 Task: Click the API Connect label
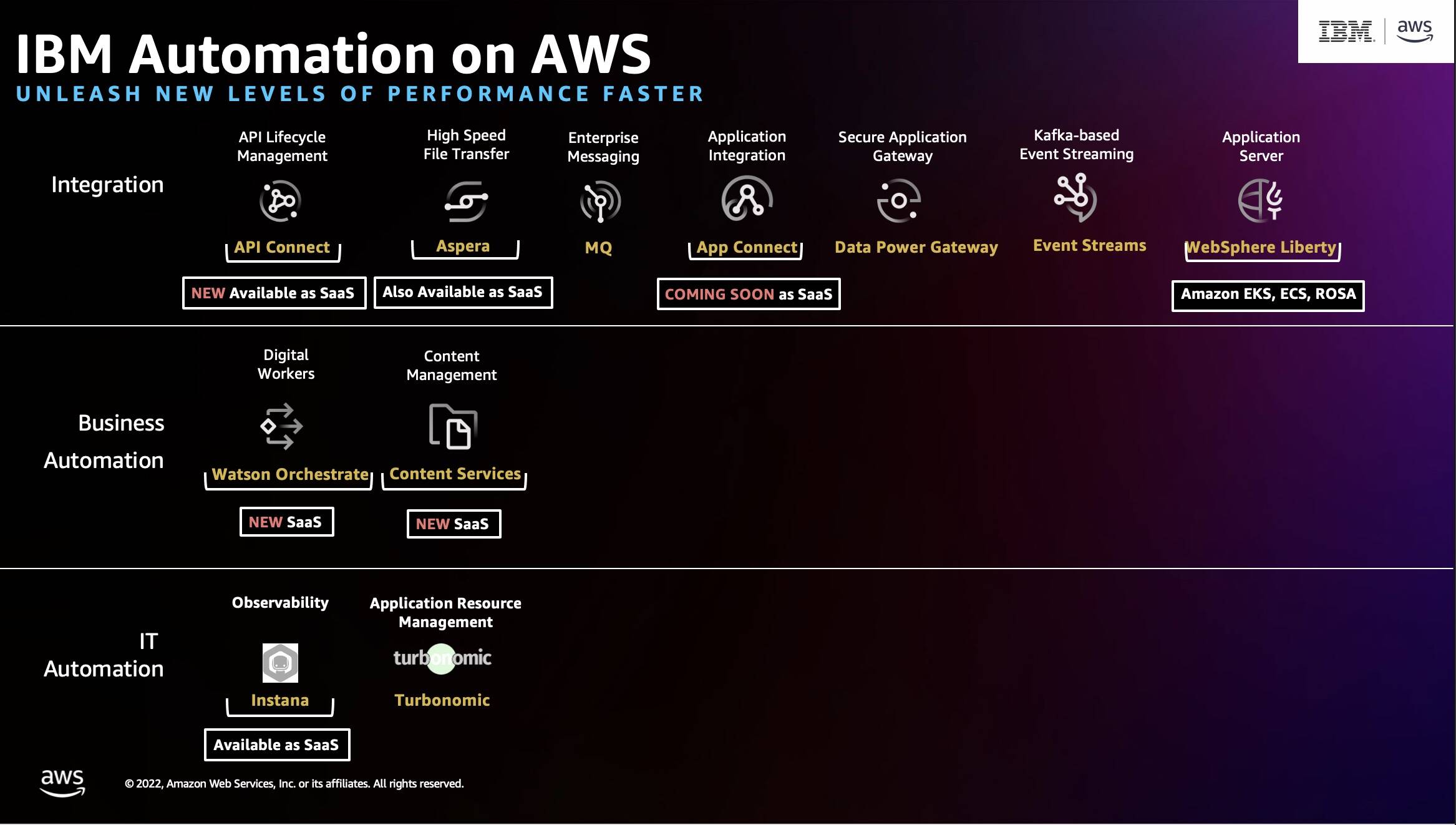pos(281,247)
